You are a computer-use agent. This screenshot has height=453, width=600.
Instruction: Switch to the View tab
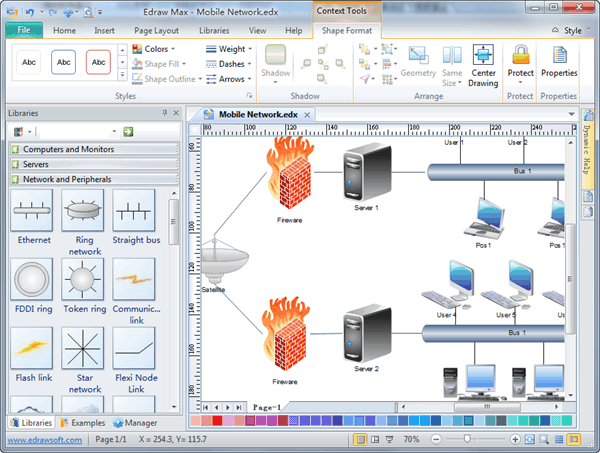[257, 31]
